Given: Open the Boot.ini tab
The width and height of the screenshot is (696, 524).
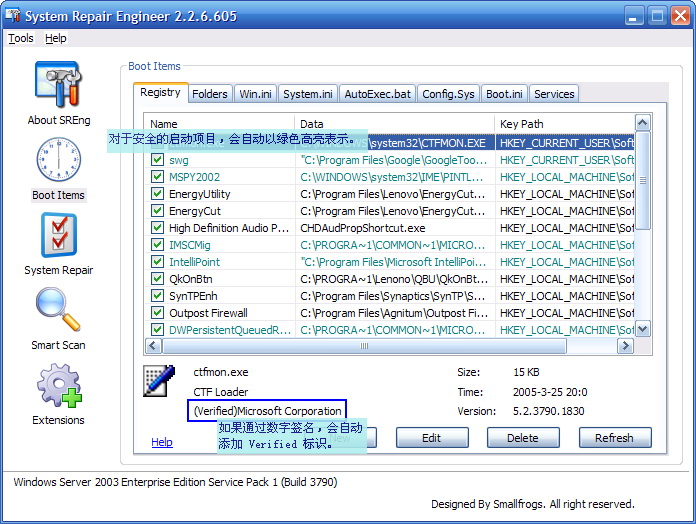Looking at the screenshot, I should click(x=504, y=94).
